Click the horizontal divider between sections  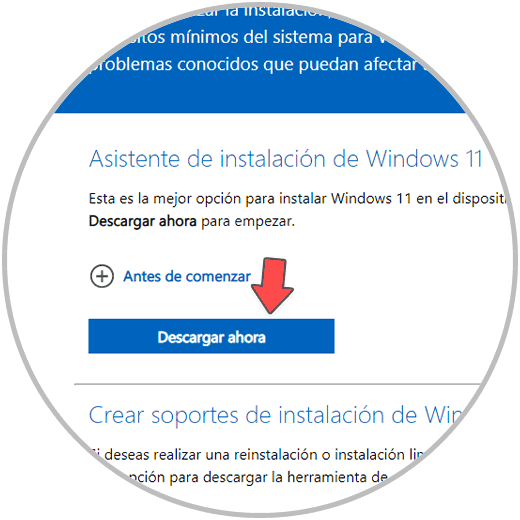click(x=277, y=384)
